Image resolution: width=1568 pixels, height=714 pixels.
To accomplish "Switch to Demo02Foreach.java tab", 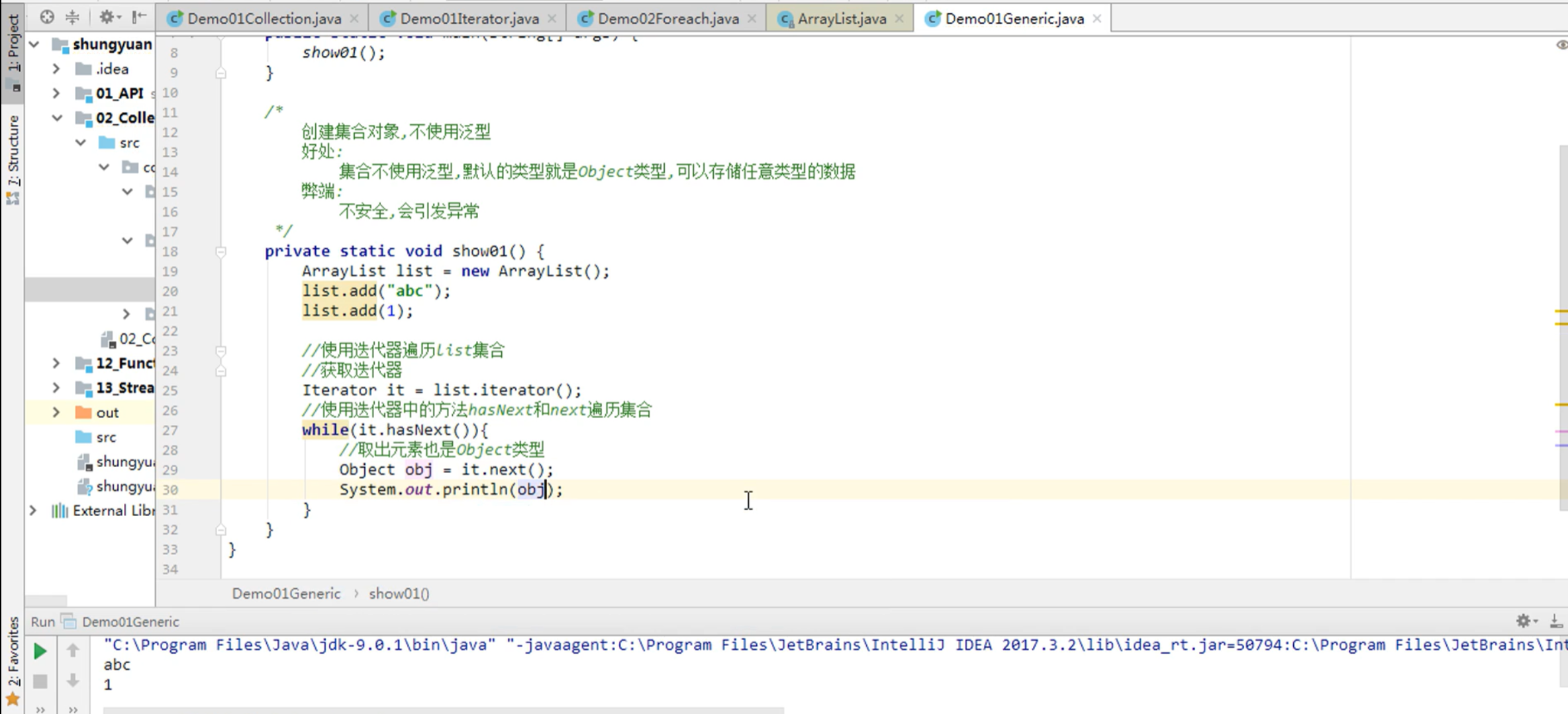I will (667, 19).
